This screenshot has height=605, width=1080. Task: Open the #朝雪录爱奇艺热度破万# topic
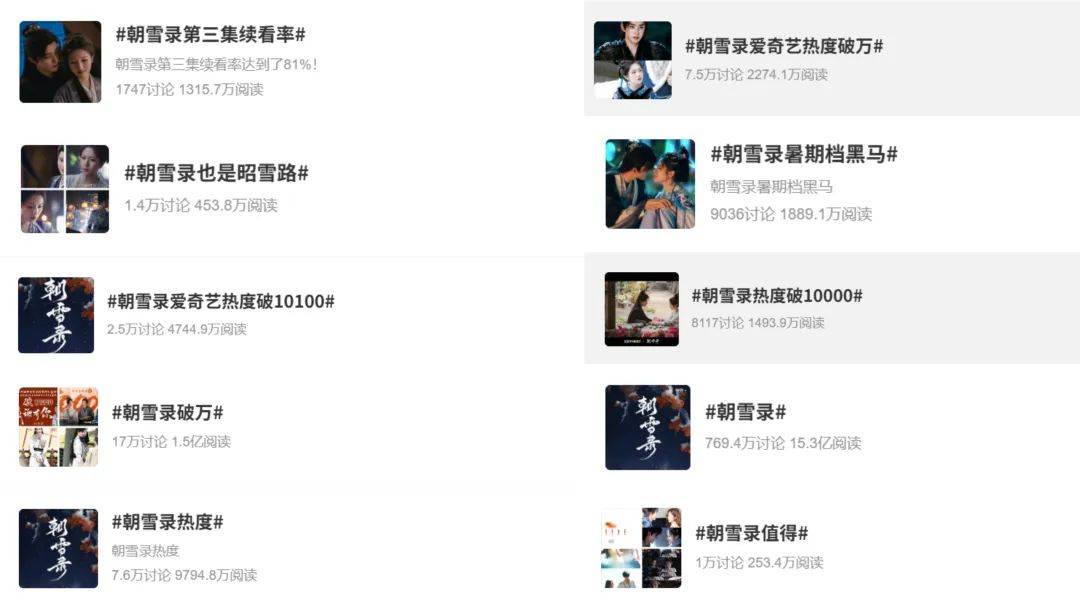pyautogui.click(x=784, y=46)
